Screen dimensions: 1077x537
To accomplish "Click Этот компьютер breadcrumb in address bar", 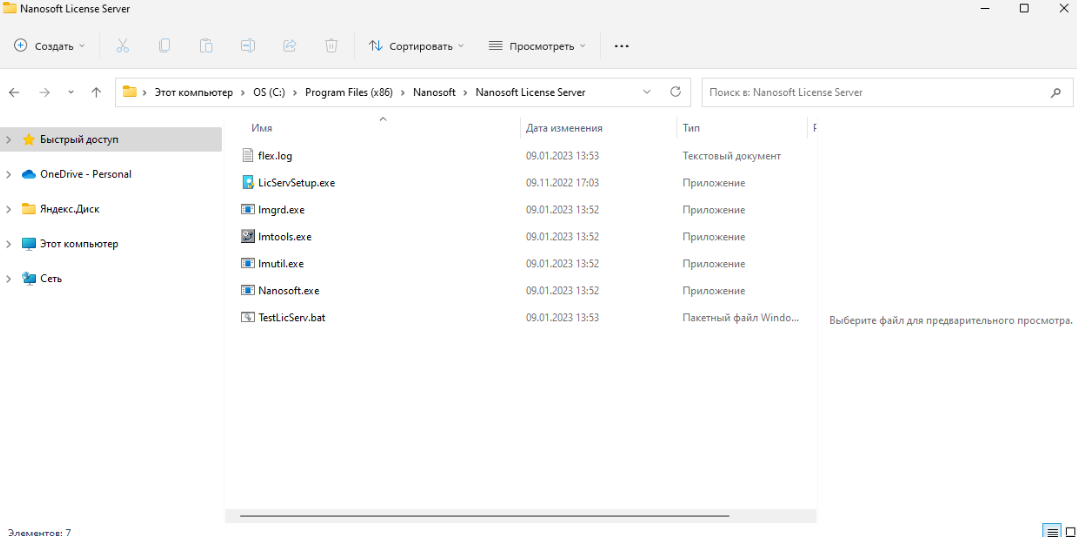I will tap(194, 92).
